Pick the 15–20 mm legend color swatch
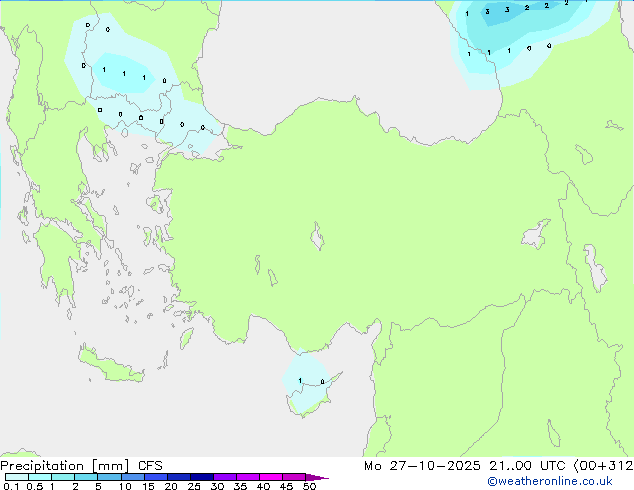Screen dimensions: 634x490 tap(156, 477)
